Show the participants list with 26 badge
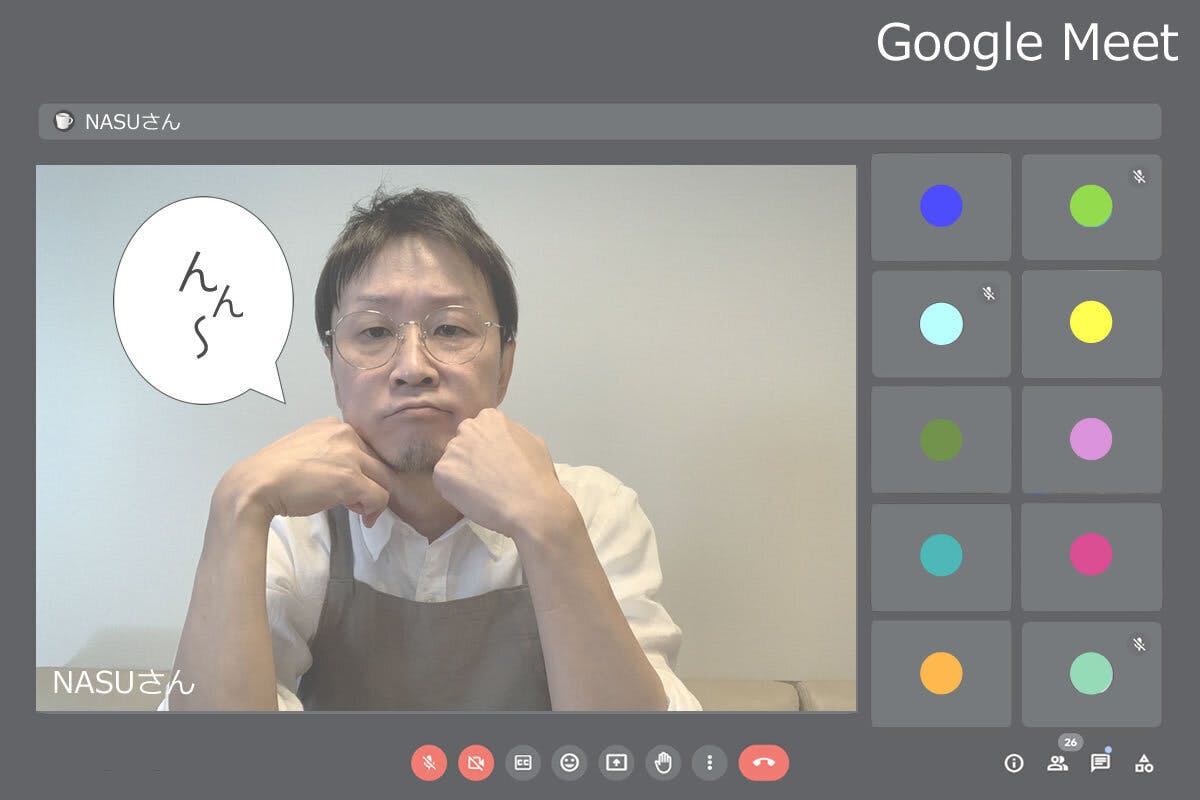The height and width of the screenshot is (800, 1200). click(x=1057, y=763)
